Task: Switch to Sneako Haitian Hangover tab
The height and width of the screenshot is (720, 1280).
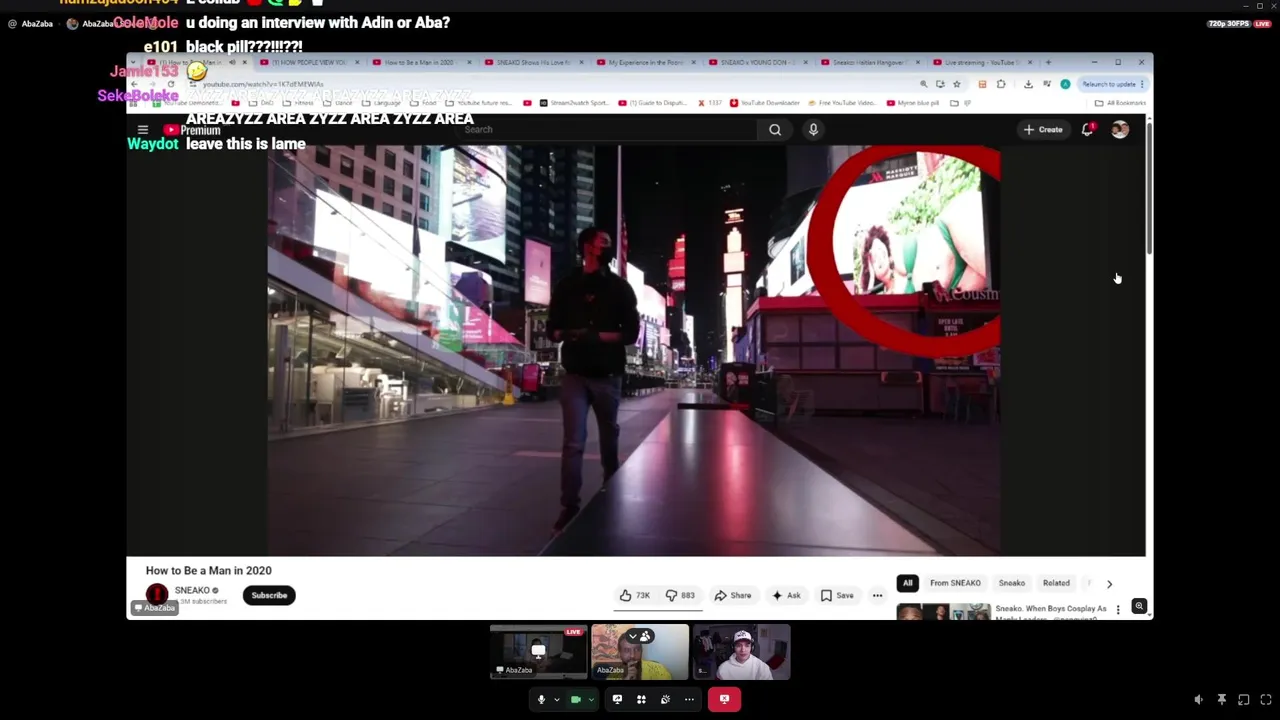Action: [870, 62]
